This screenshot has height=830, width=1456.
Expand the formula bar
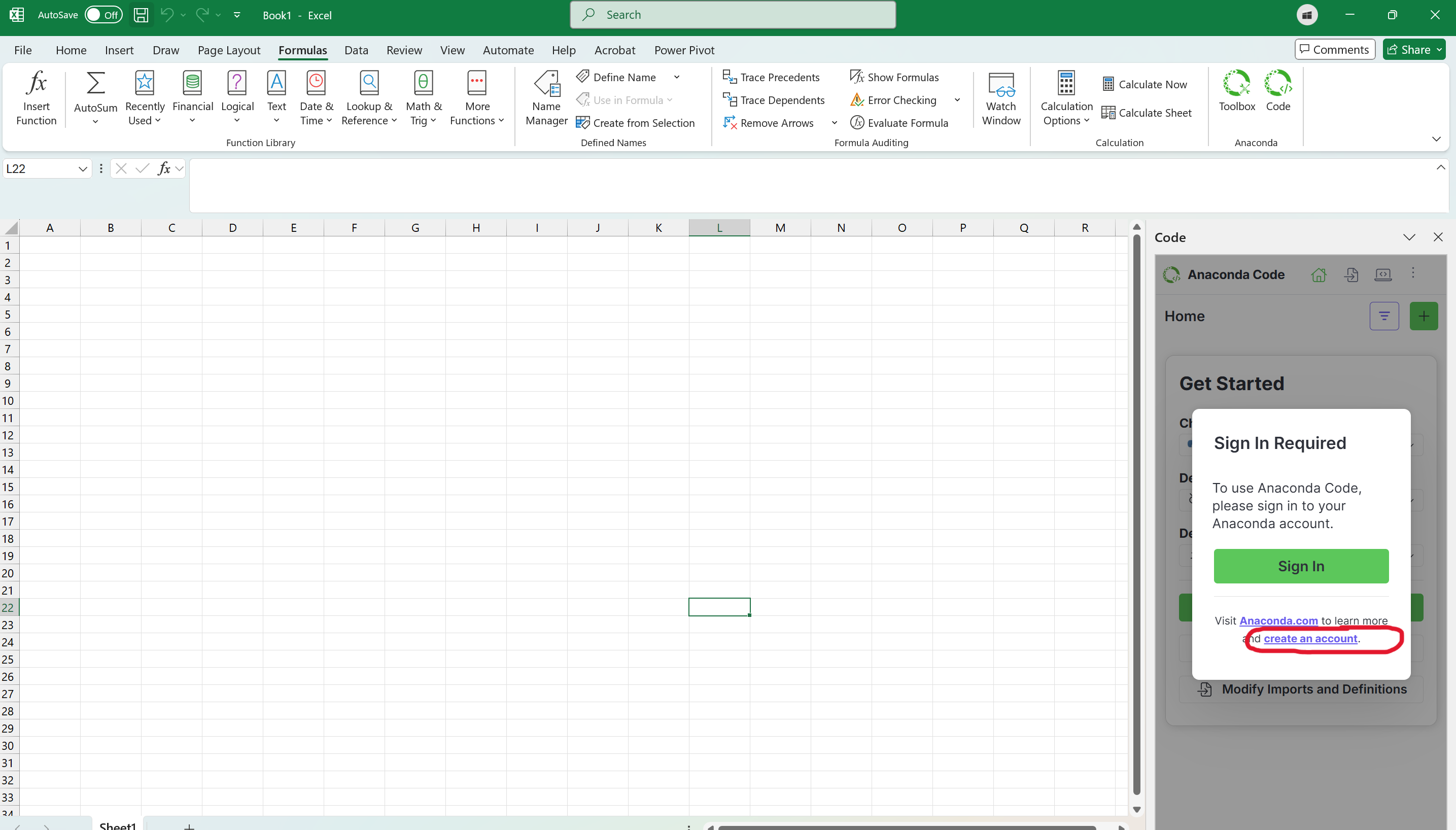point(1441,167)
